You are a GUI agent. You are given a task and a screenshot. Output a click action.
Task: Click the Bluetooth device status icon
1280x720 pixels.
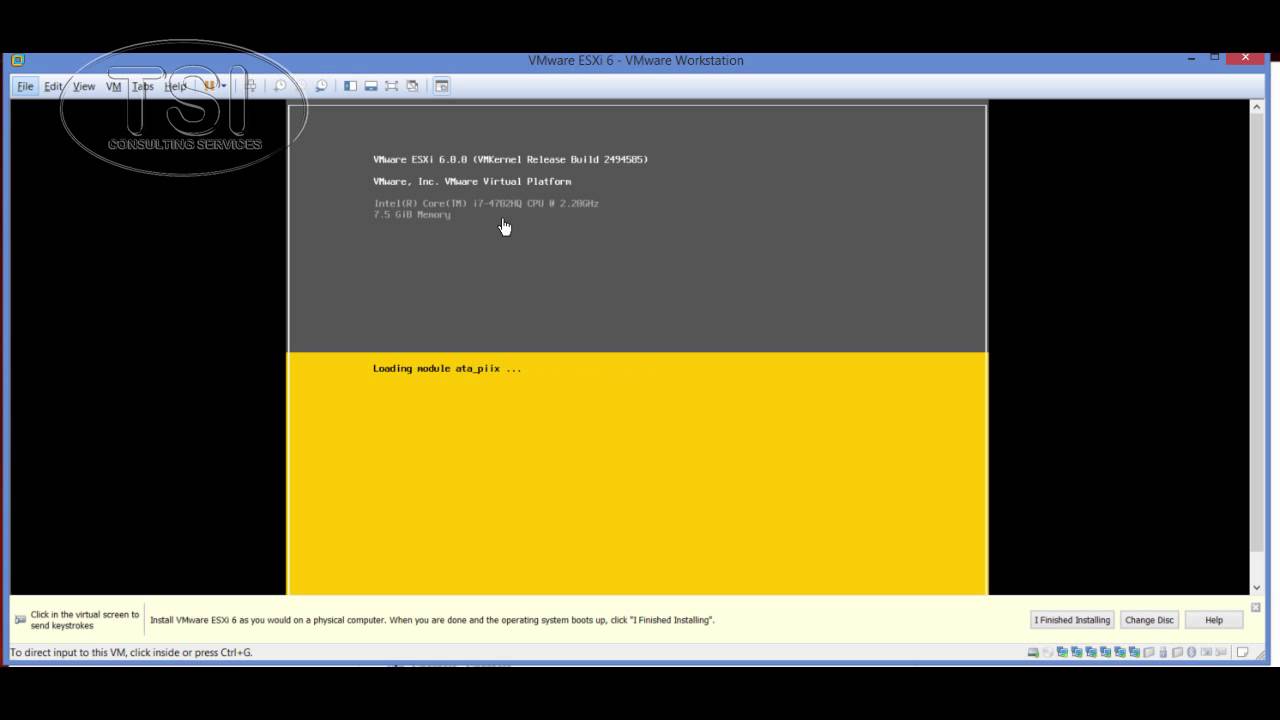(x=1192, y=652)
